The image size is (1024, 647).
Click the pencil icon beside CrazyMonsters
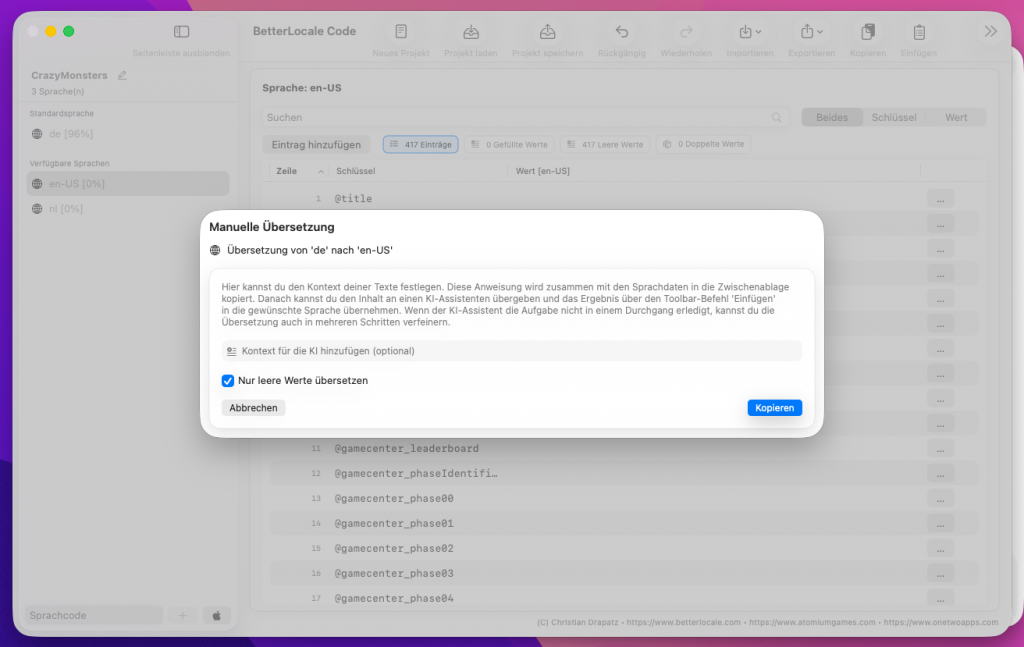123,75
